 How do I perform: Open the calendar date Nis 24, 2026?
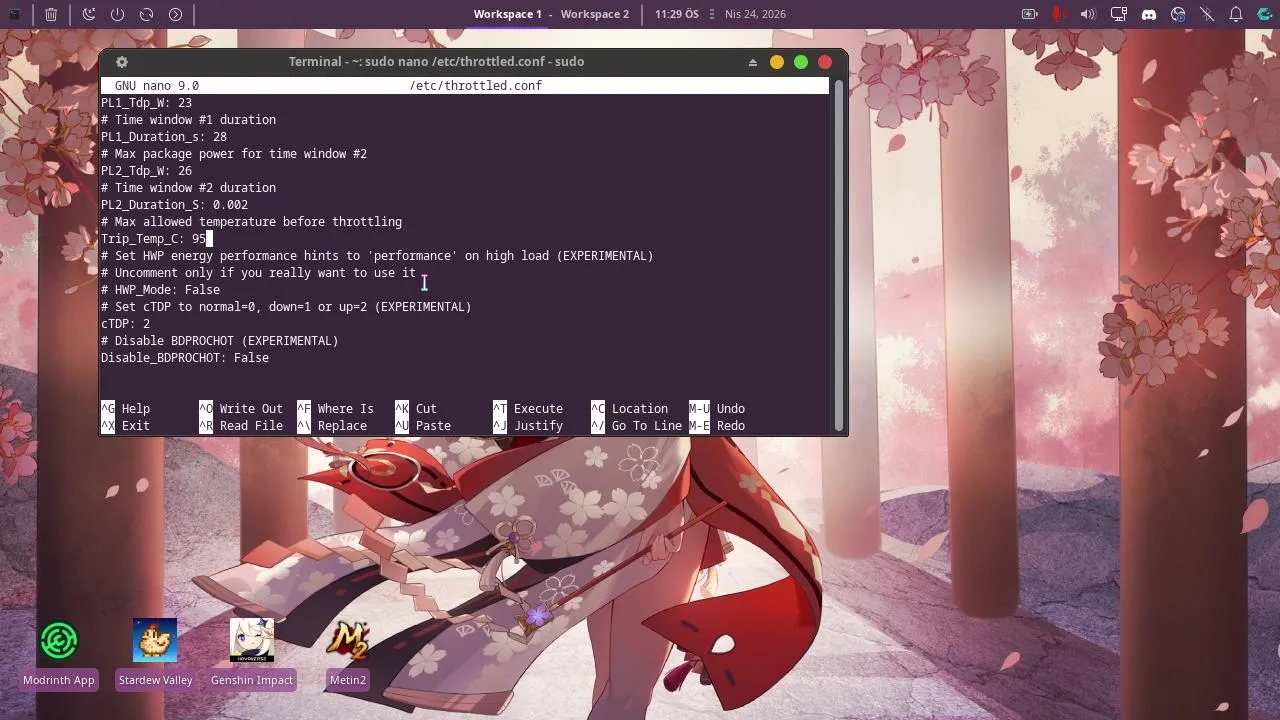coord(755,14)
